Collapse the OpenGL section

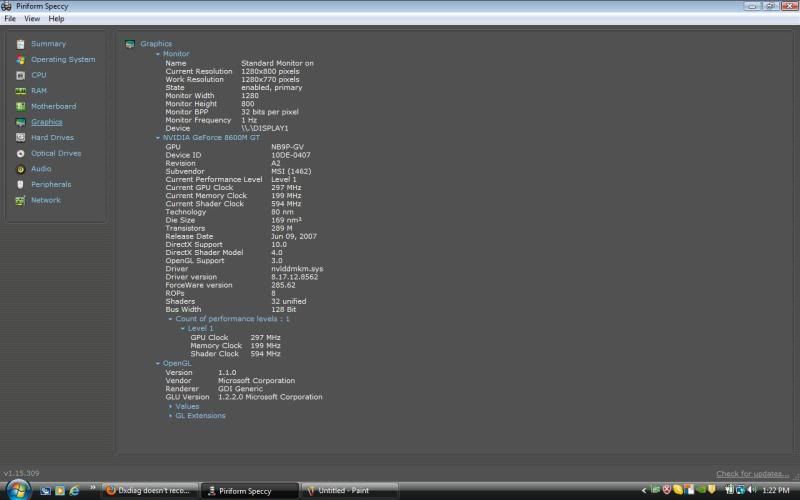tap(158, 363)
